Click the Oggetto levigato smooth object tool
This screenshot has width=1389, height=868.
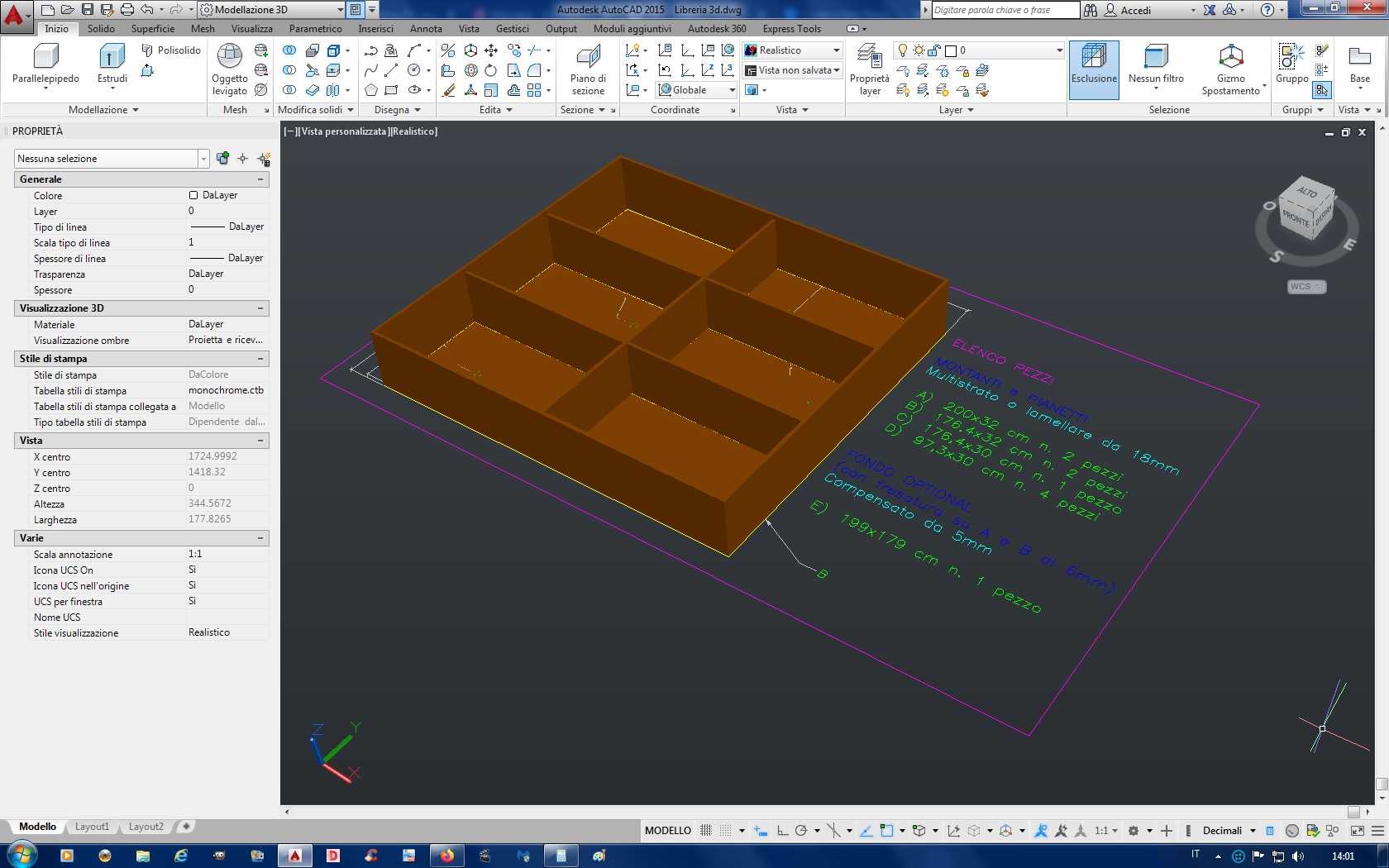pos(229,69)
